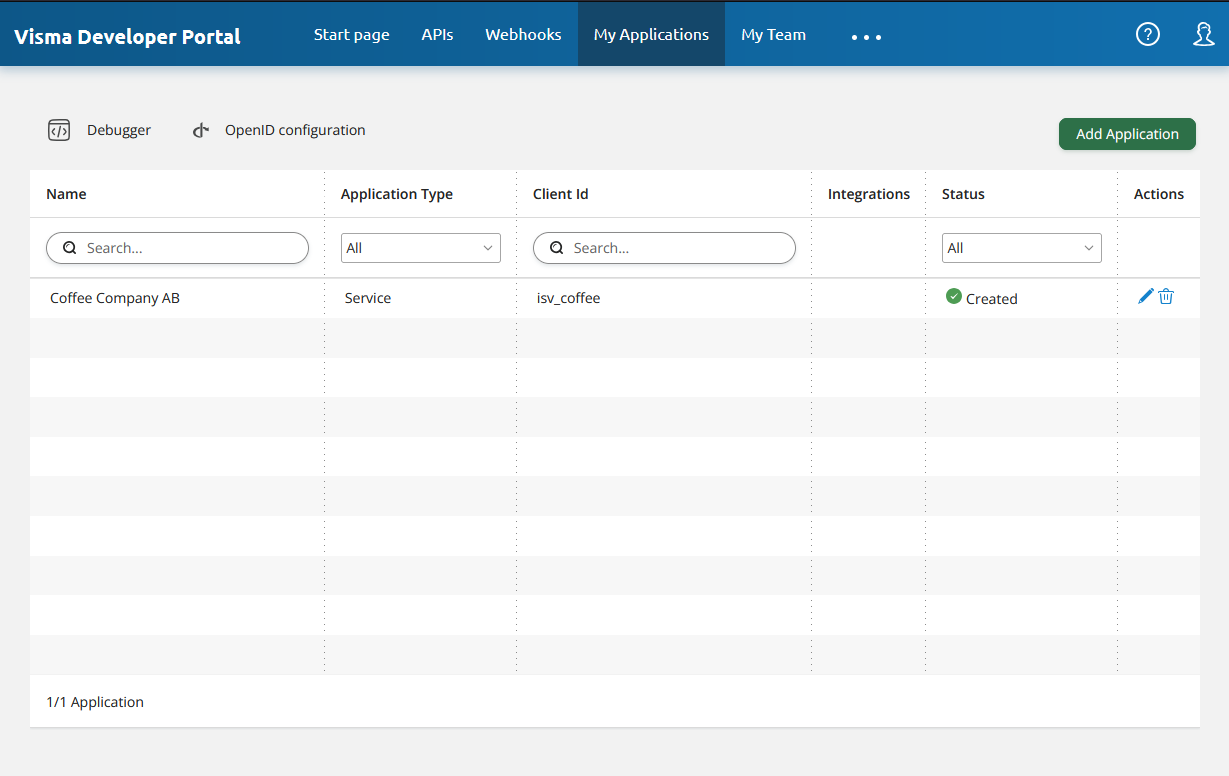Delete Coffee Company AB with trash icon
1229x776 pixels.
click(1166, 296)
